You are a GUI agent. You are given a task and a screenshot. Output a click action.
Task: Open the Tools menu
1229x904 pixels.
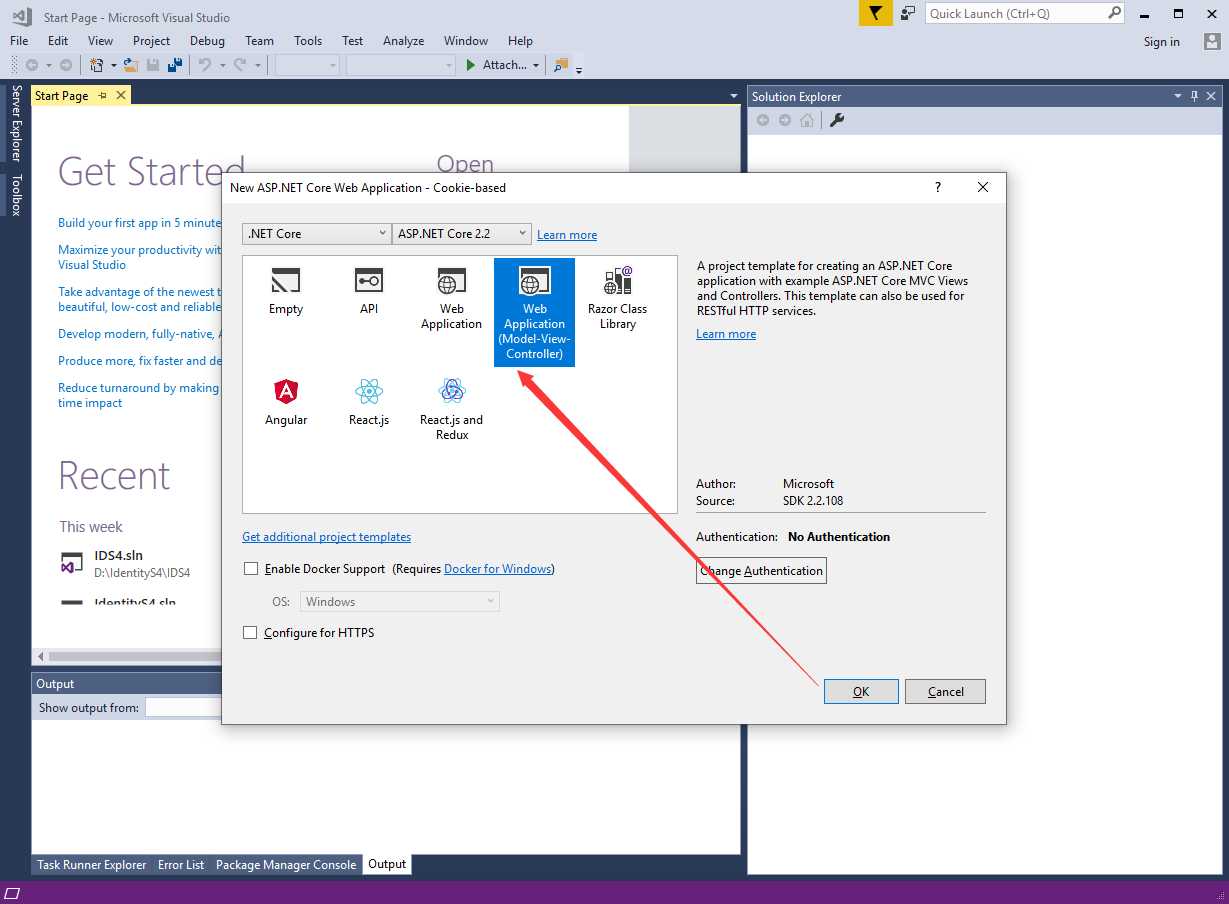point(308,41)
